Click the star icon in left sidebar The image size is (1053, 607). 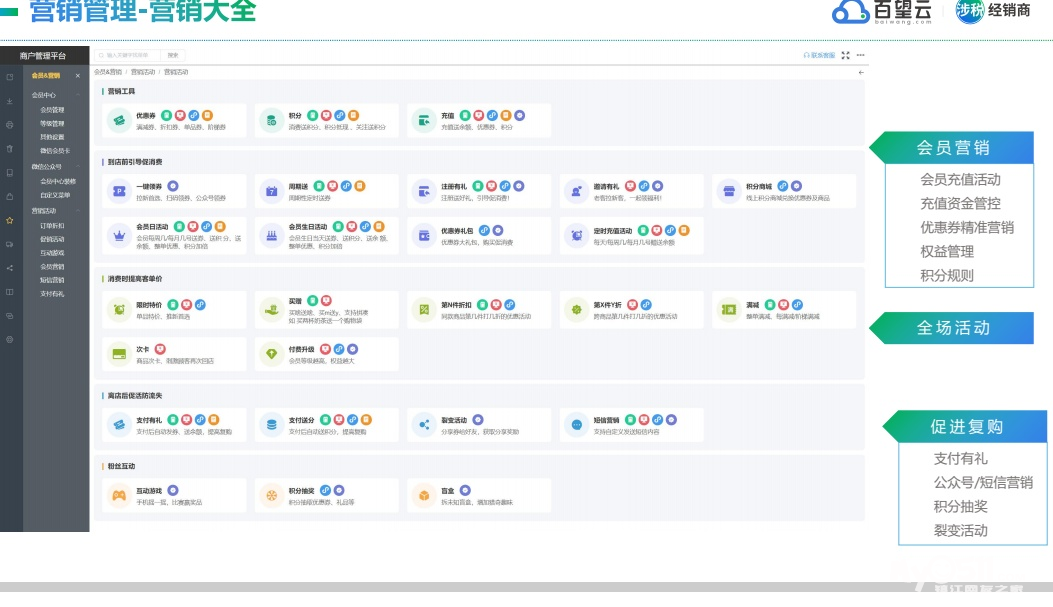tap(10, 220)
